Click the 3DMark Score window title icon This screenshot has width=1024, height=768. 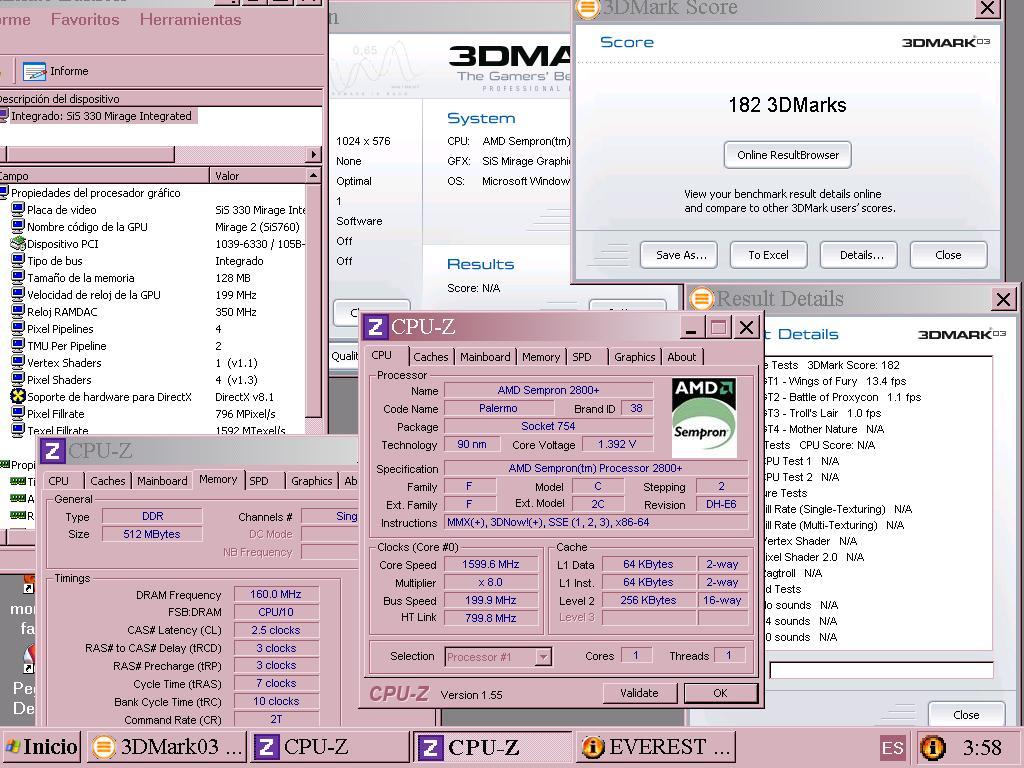pyautogui.click(x=586, y=8)
